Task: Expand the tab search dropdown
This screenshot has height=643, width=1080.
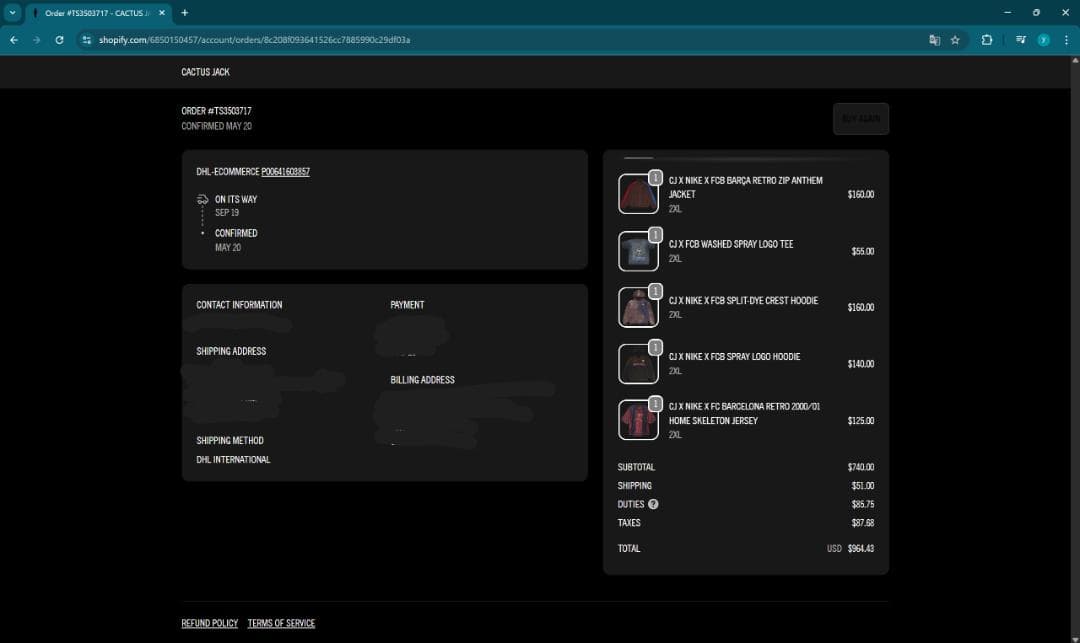Action: pyautogui.click(x=13, y=12)
